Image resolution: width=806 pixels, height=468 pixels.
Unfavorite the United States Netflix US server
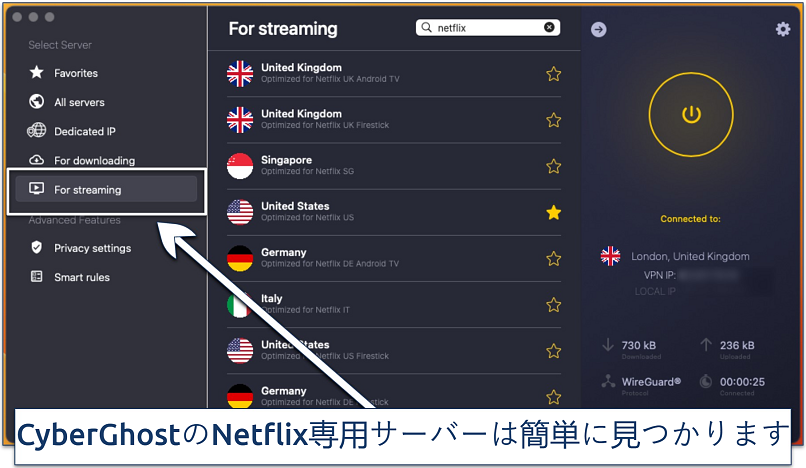(553, 212)
